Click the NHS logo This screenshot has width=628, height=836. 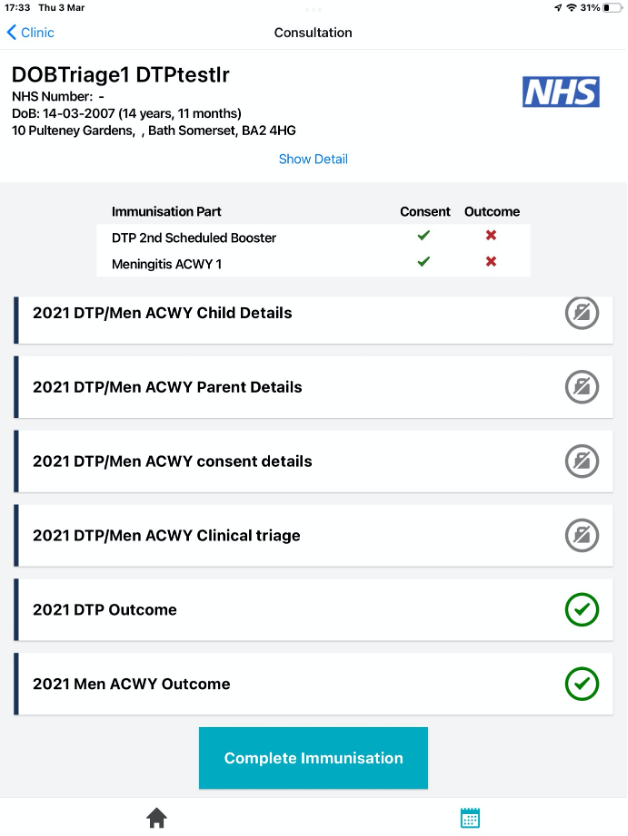click(561, 92)
